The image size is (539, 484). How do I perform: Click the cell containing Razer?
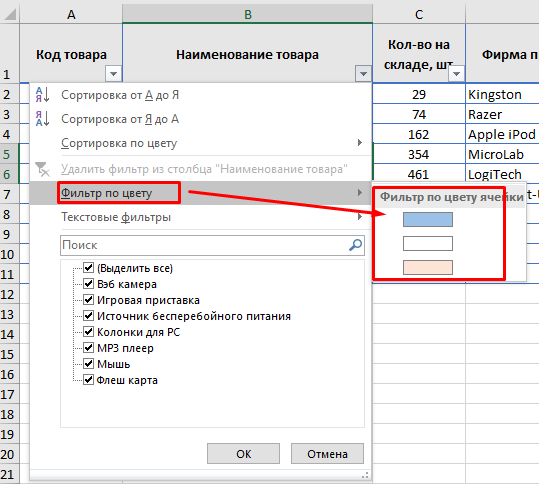click(x=502, y=114)
